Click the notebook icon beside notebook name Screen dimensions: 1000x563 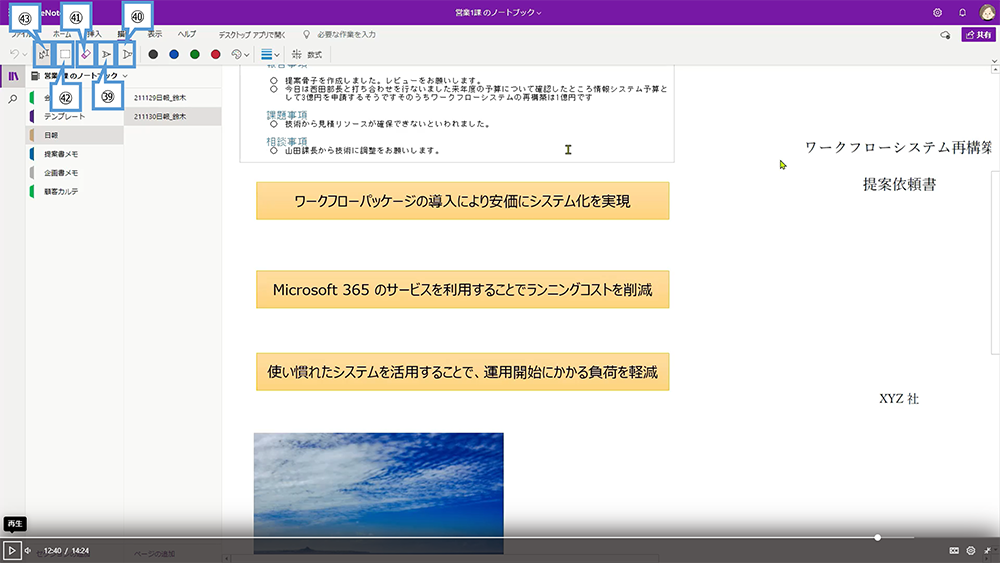36,76
